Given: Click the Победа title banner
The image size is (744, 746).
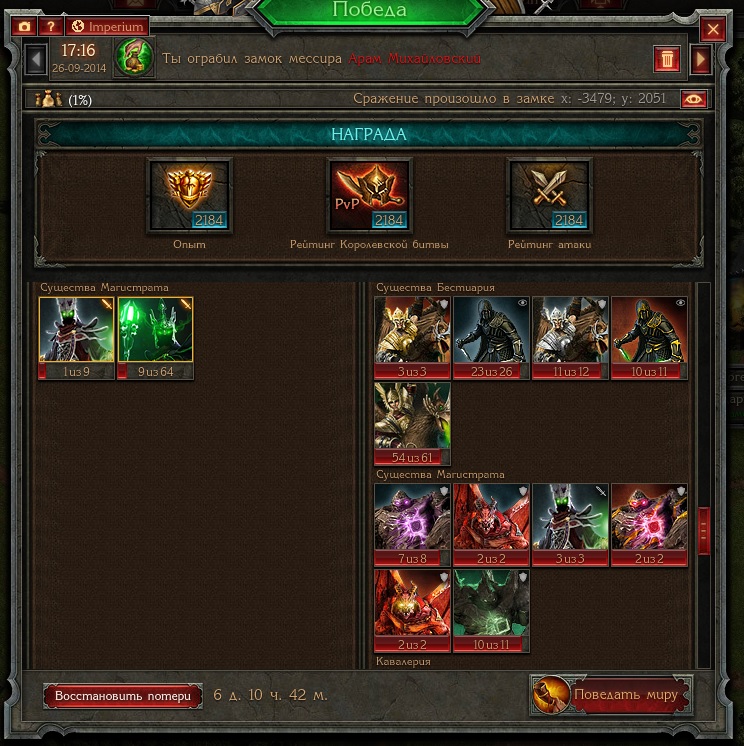Looking at the screenshot, I should (x=369, y=10).
